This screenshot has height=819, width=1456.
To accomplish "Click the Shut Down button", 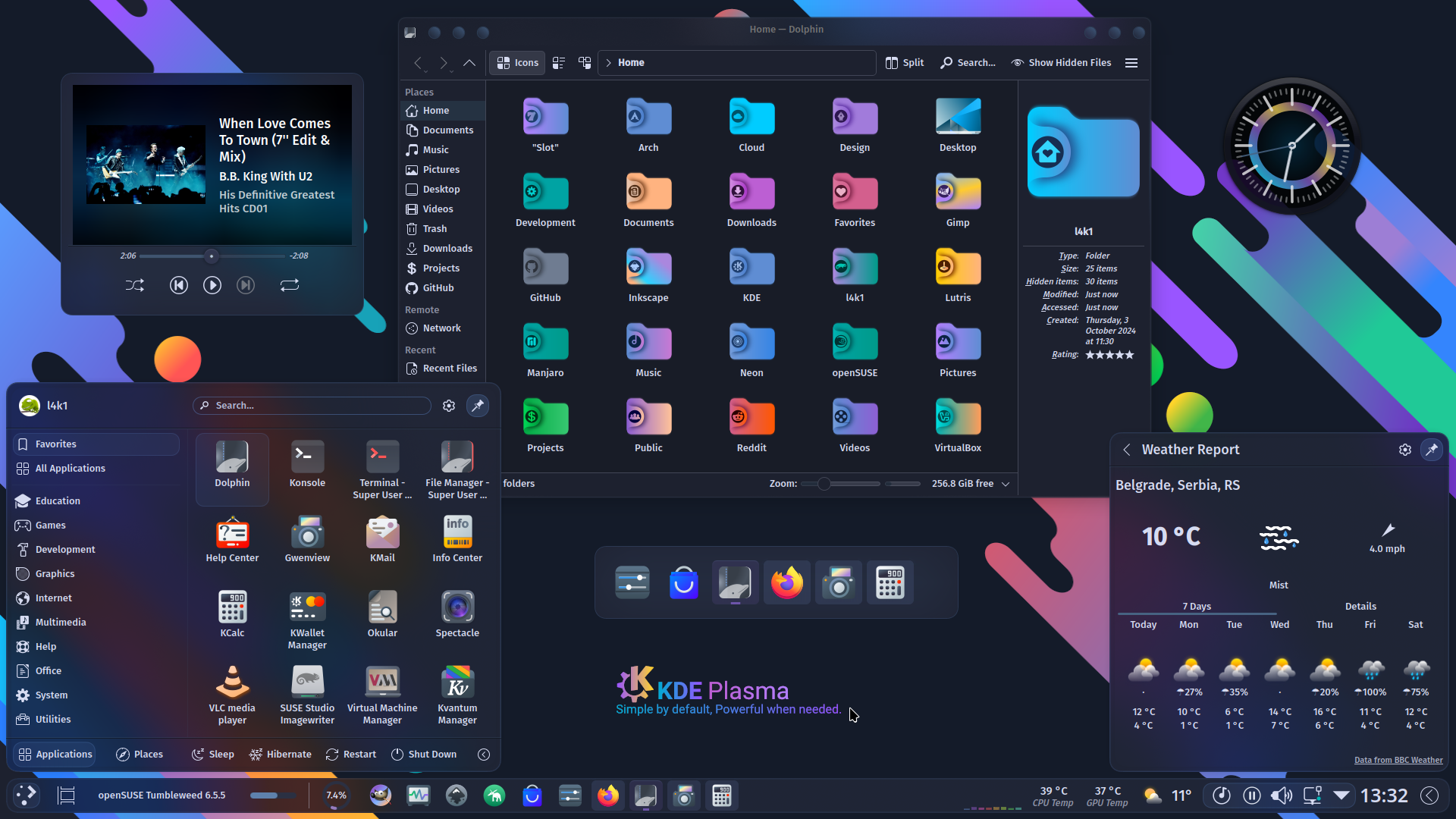I will pyautogui.click(x=424, y=755).
